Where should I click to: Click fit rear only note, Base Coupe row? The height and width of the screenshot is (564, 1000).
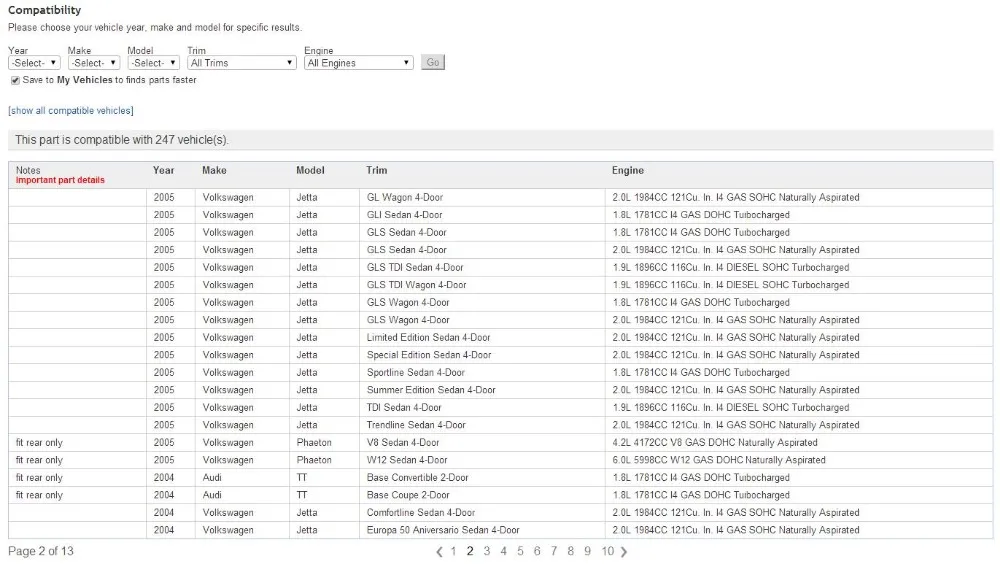pyautogui.click(x=39, y=495)
